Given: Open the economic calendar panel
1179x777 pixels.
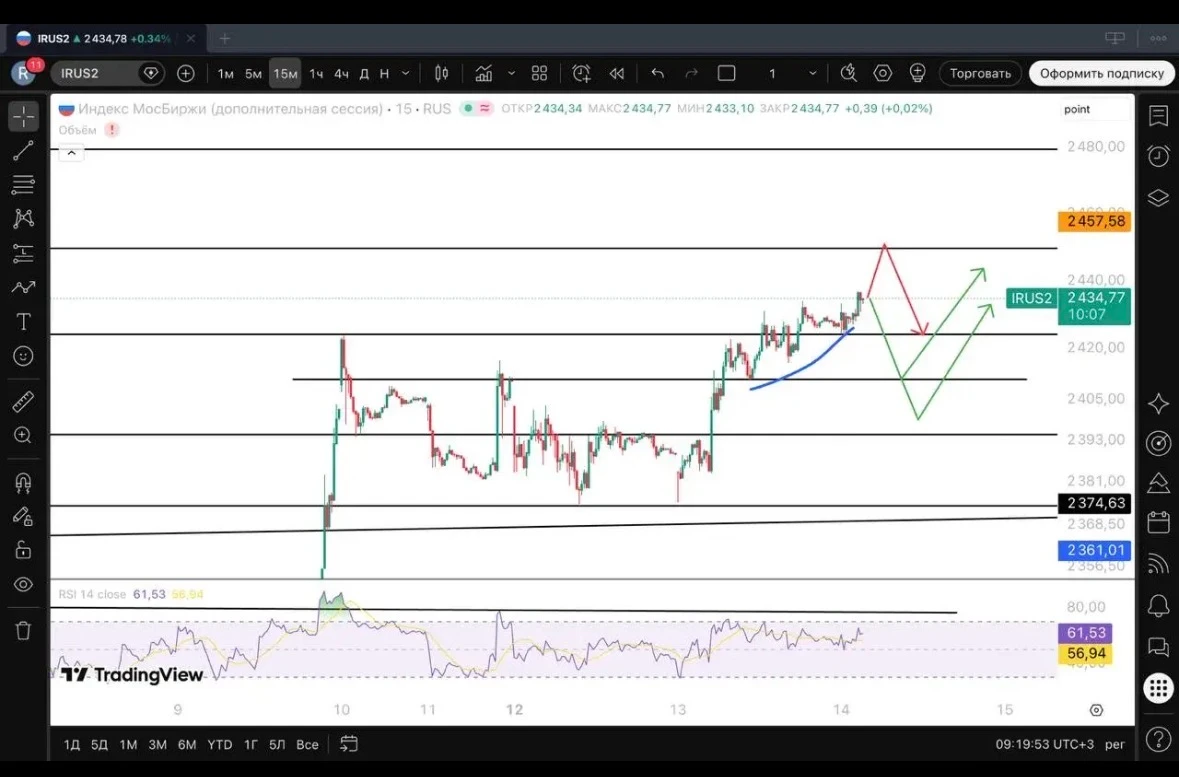Looking at the screenshot, I should 1158,522.
